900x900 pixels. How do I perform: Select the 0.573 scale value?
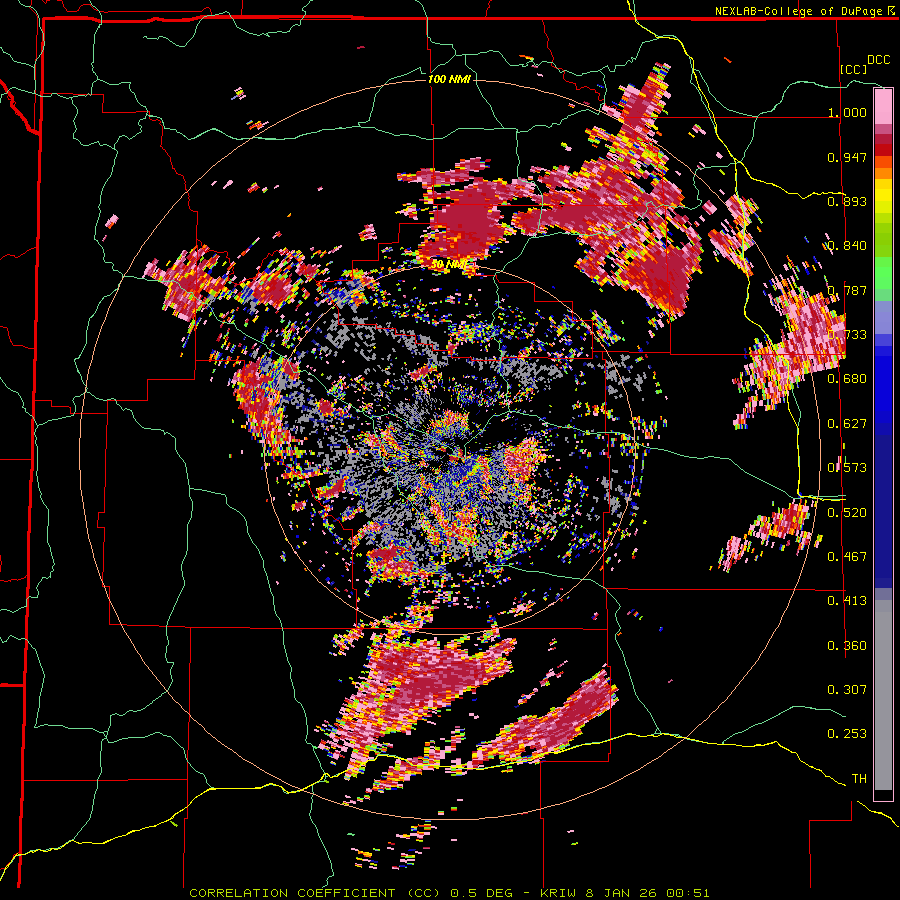pos(847,468)
